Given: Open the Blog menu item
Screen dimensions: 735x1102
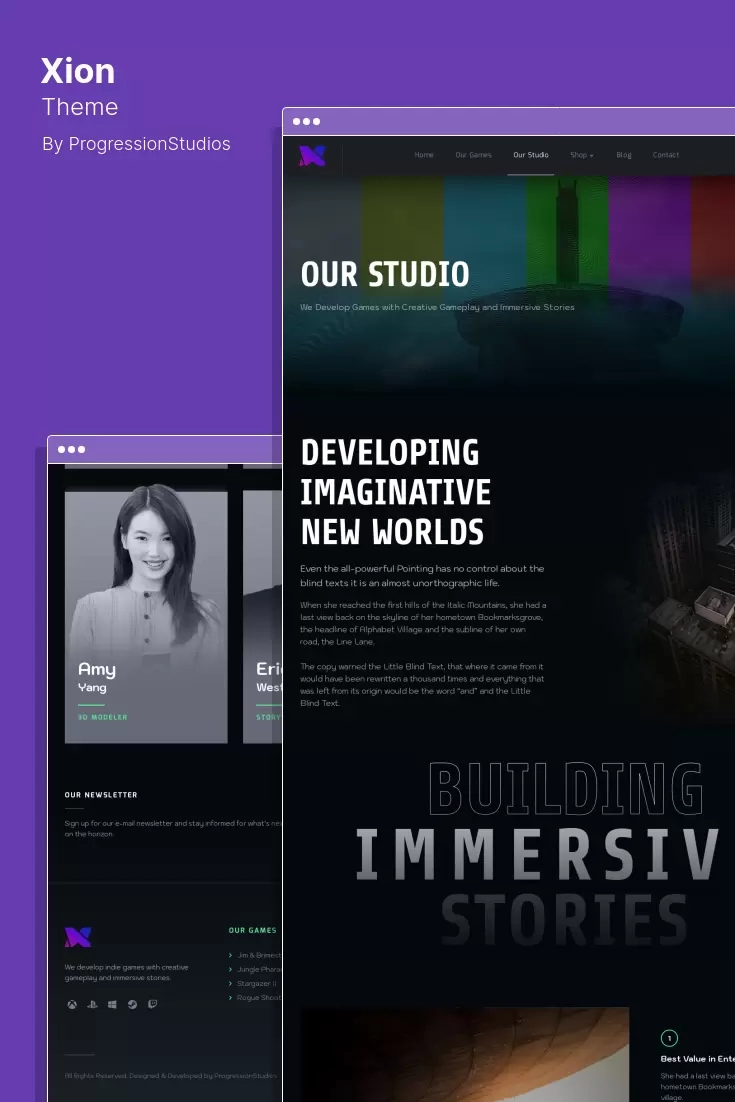Looking at the screenshot, I should coord(624,155).
